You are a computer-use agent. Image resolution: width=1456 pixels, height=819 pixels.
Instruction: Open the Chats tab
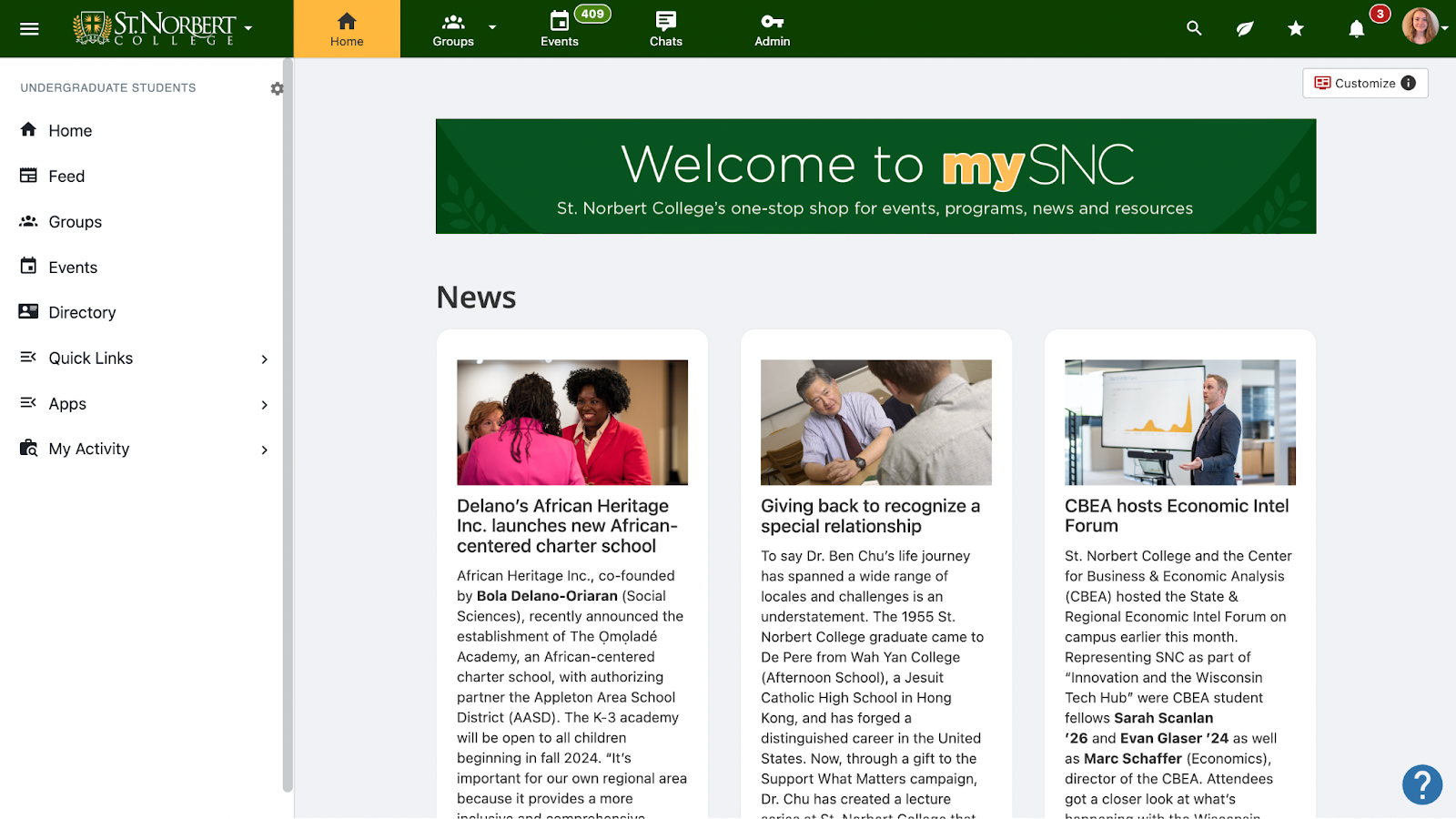666,29
